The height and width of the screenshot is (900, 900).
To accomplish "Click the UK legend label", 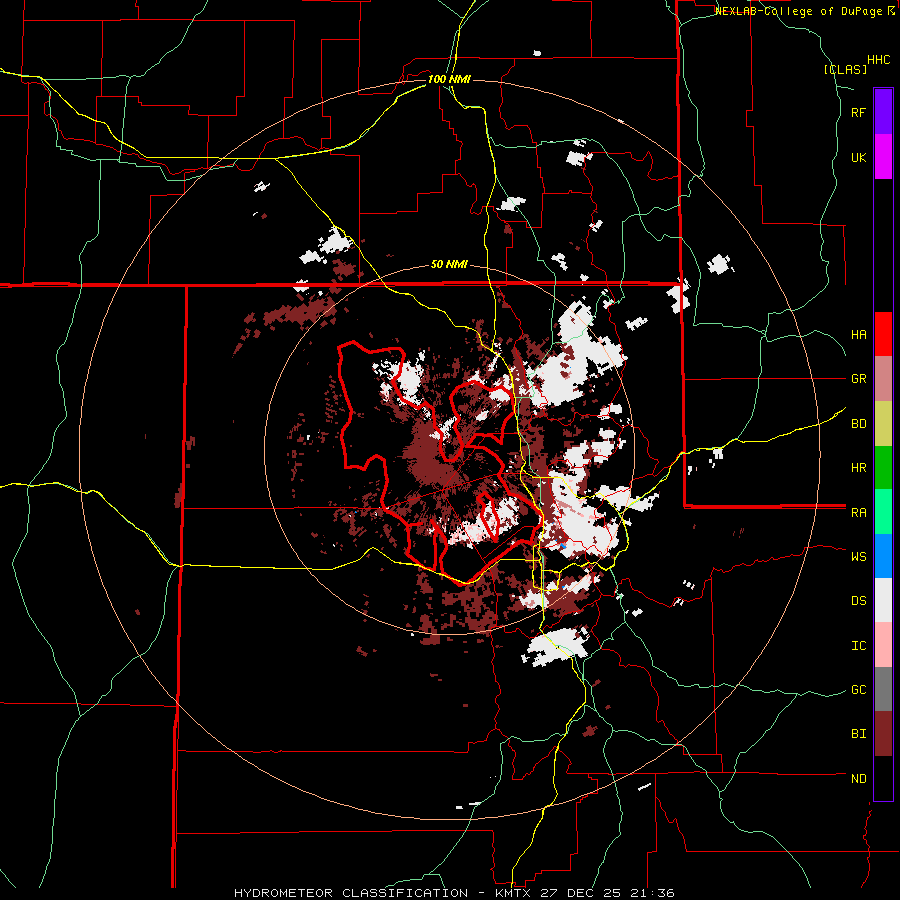I will point(859,157).
